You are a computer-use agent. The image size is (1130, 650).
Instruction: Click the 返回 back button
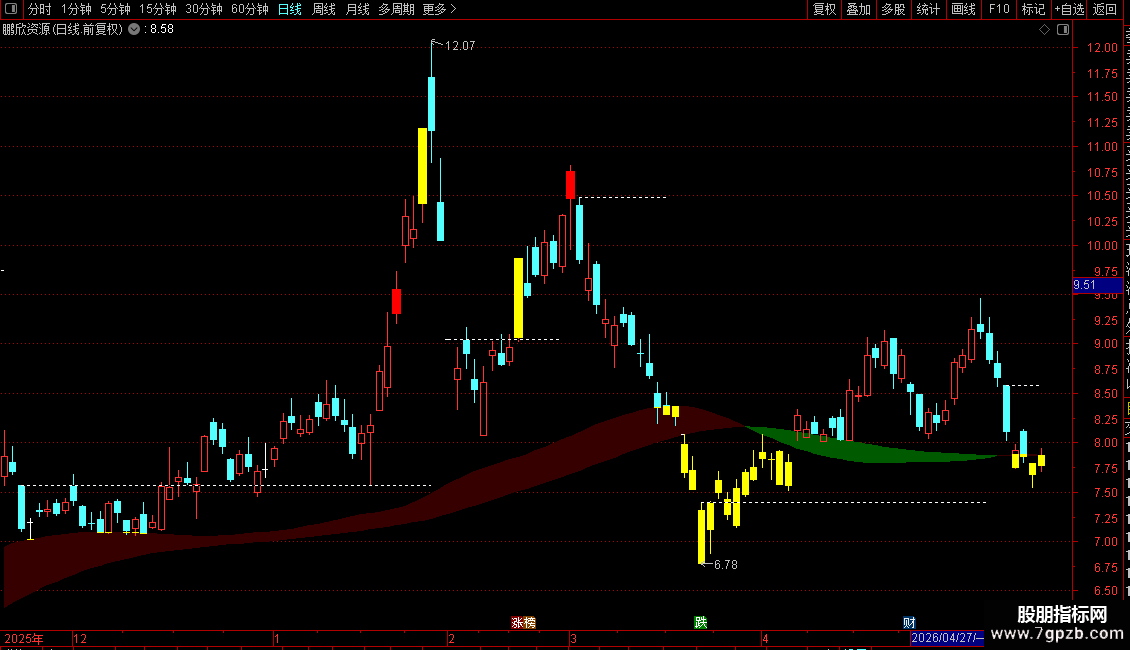(1105, 9)
